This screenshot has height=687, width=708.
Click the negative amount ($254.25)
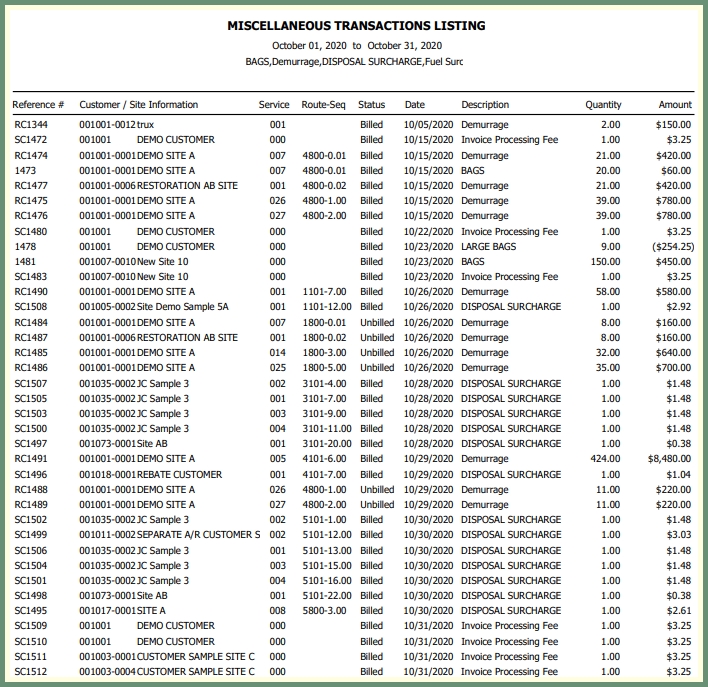670,246
